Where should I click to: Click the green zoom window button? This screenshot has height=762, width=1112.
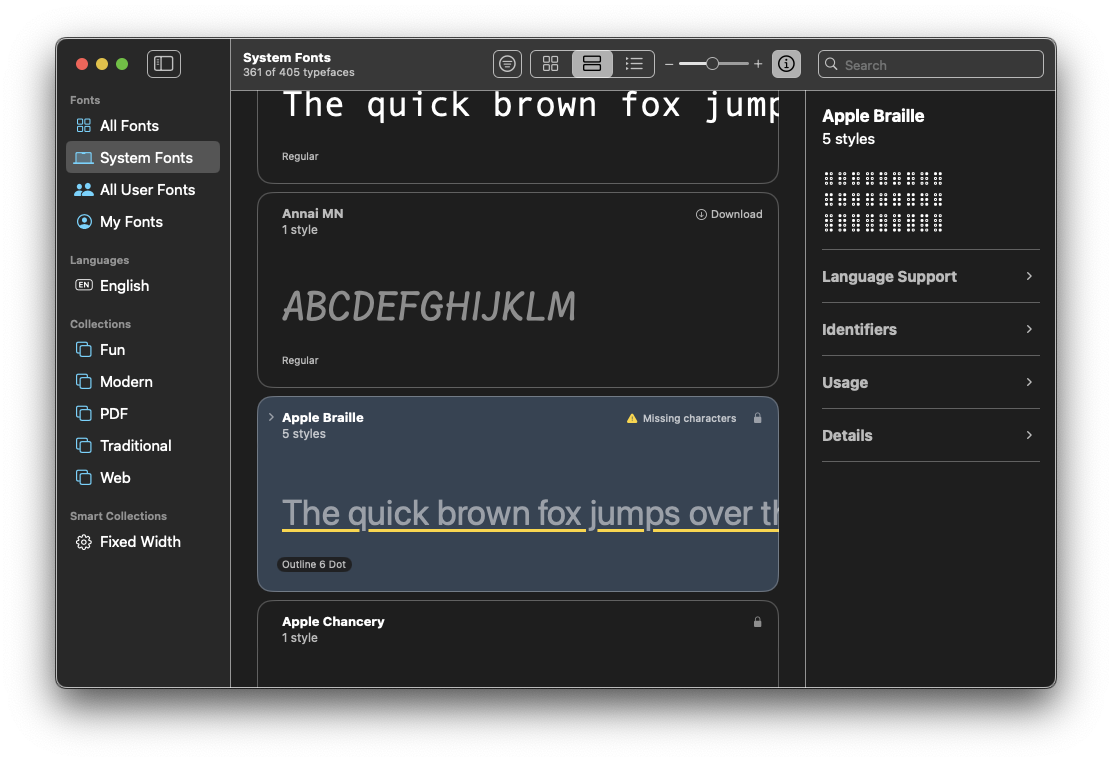[122, 64]
